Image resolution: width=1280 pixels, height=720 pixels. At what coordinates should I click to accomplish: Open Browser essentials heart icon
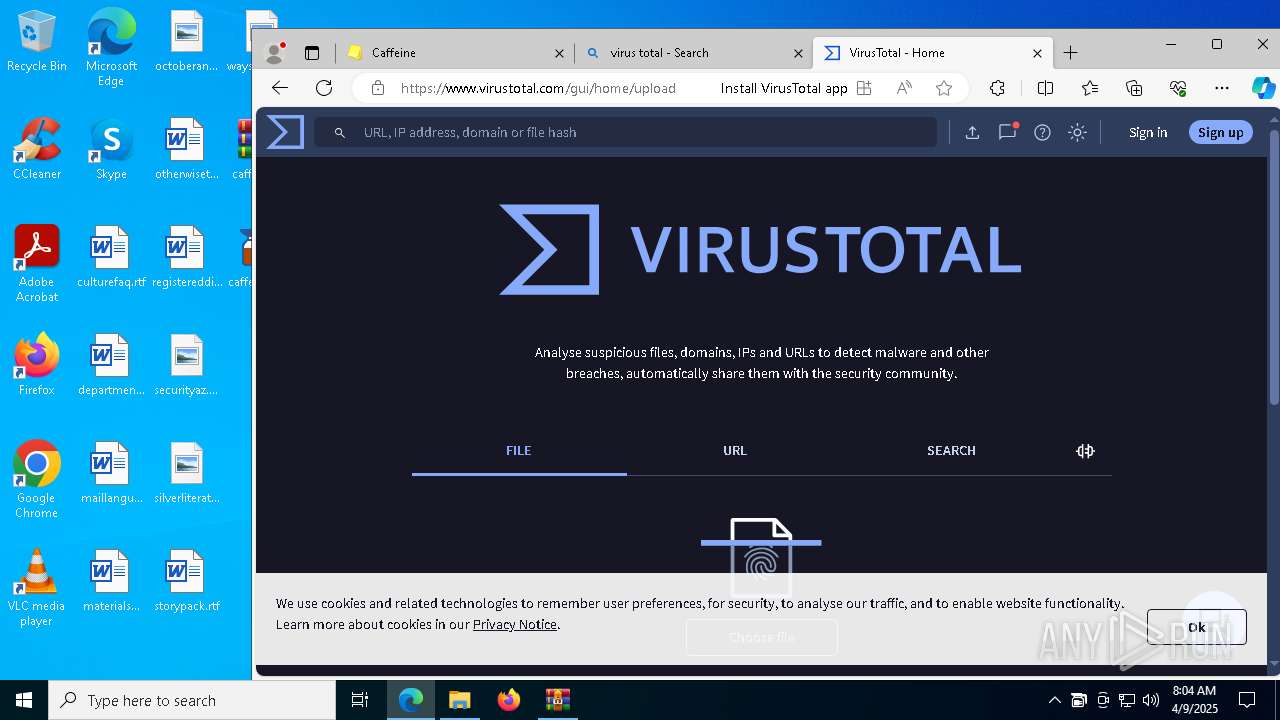coord(1178,88)
